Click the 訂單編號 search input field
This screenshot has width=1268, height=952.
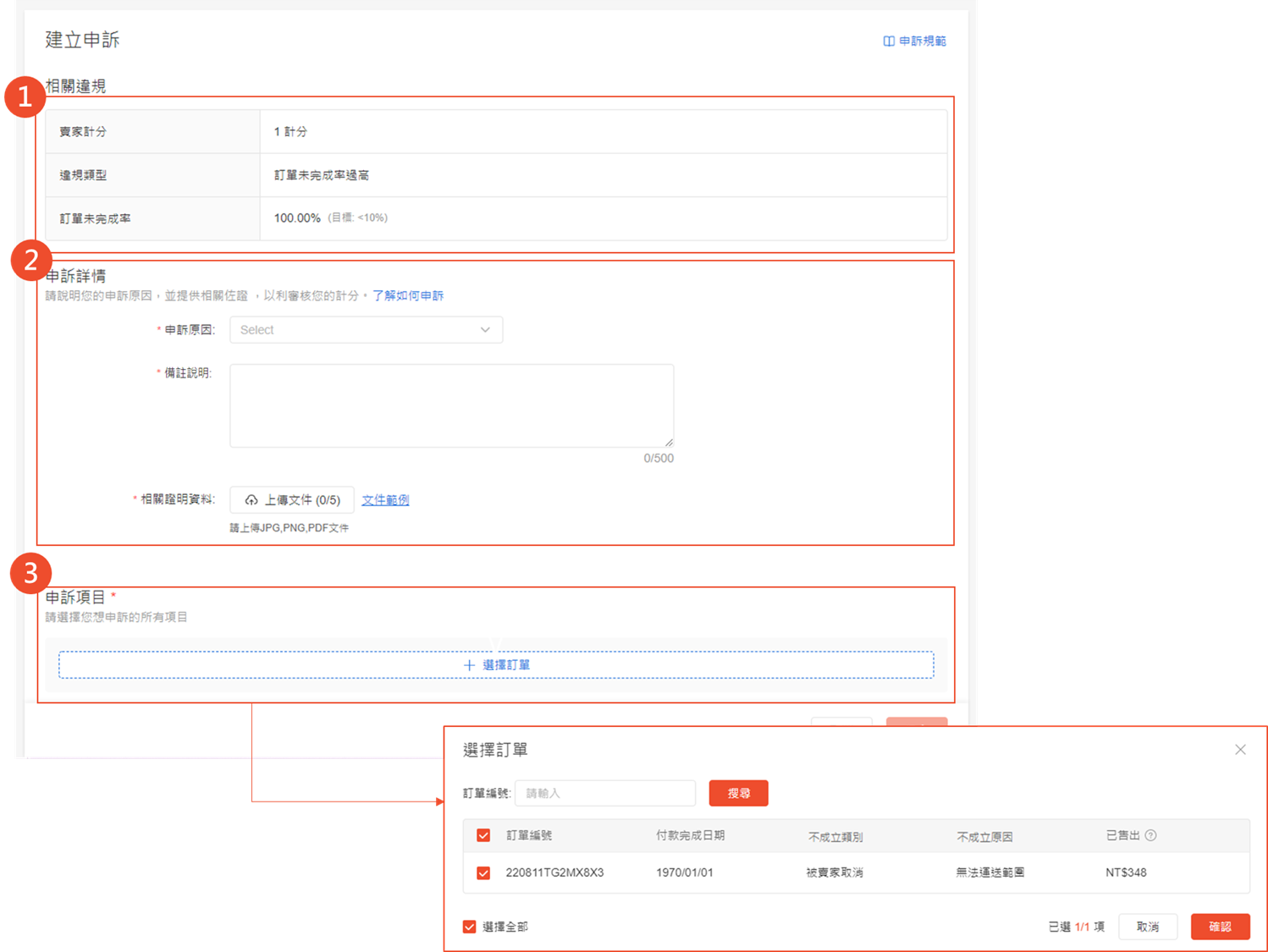tap(604, 793)
